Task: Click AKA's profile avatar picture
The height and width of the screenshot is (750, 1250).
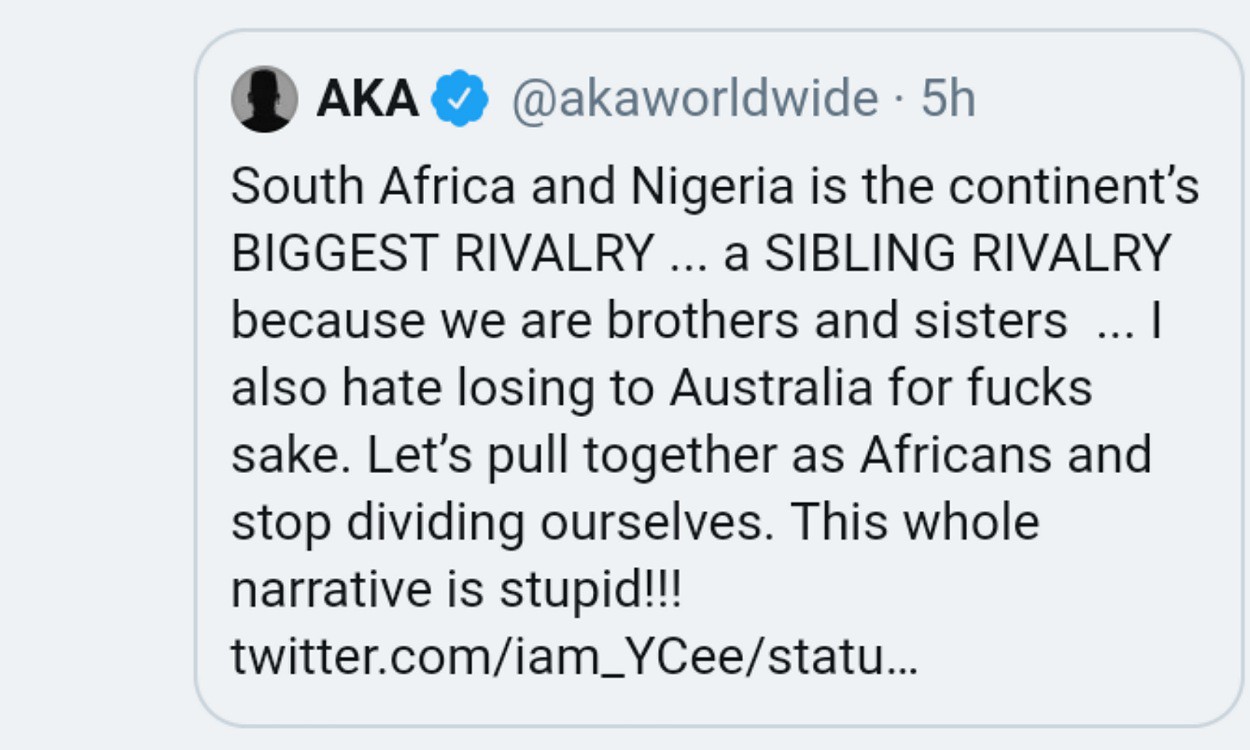Action: (x=264, y=99)
